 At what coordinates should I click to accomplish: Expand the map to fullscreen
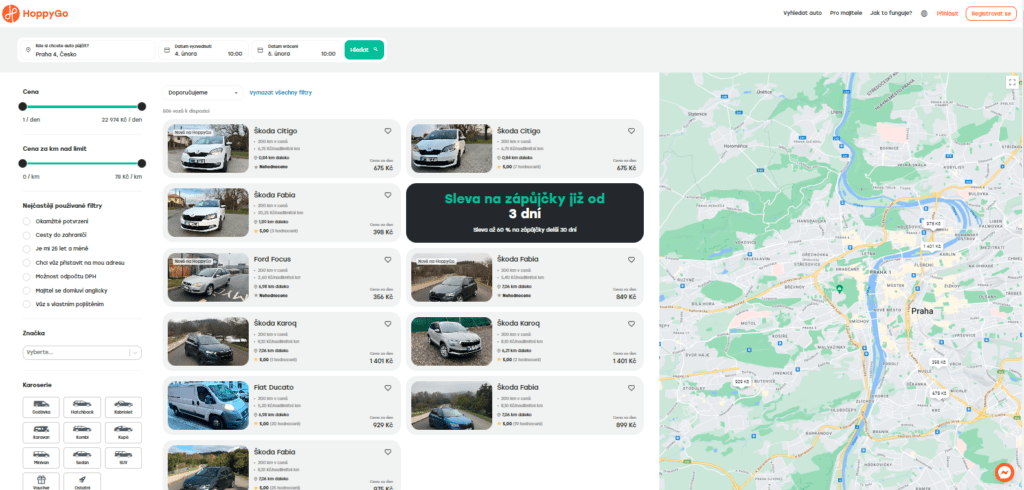click(1012, 82)
